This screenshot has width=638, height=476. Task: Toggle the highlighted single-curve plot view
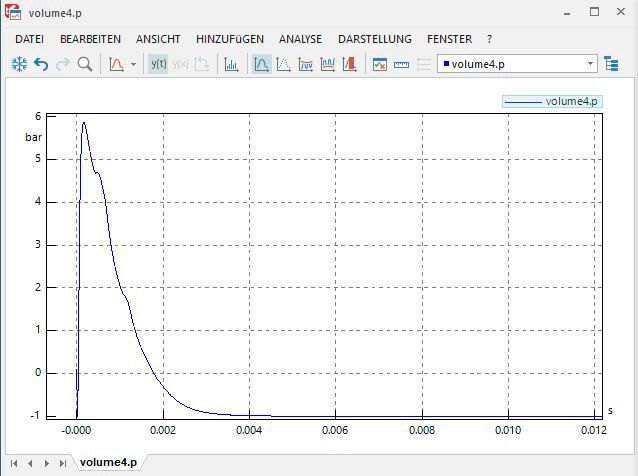pyautogui.click(x=261, y=64)
